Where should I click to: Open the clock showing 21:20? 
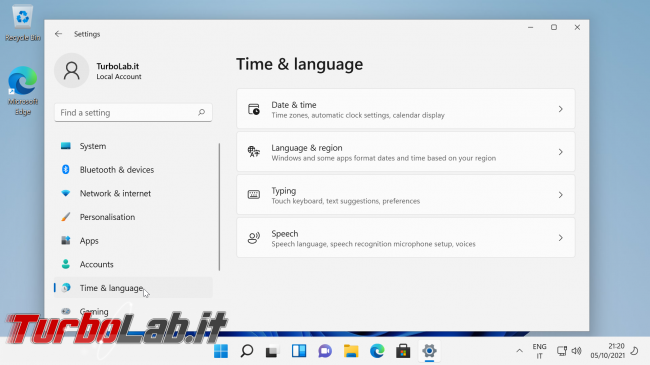pyautogui.click(x=607, y=351)
